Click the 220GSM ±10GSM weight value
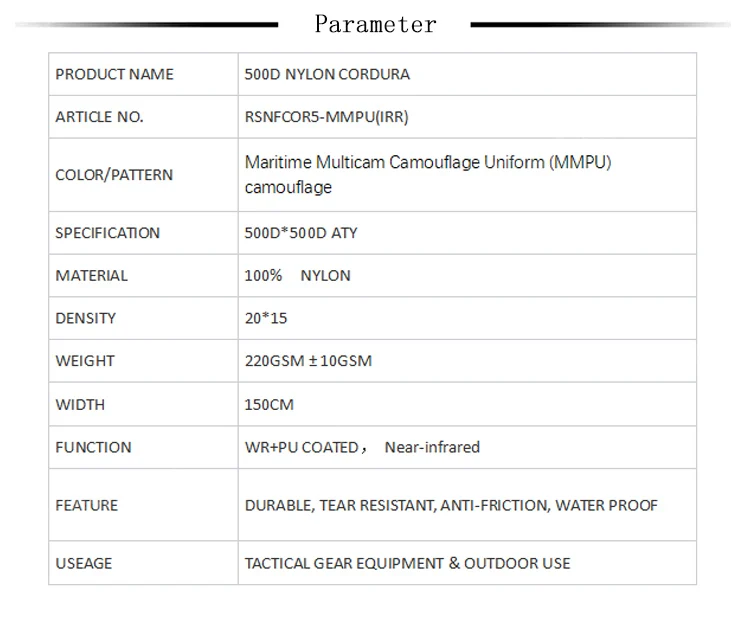The image size is (750, 624). (x=308, y=361)
